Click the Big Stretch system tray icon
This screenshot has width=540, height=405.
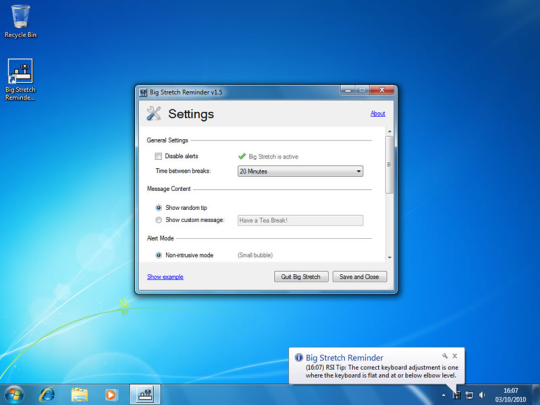pyautogui.click(x=457, y=395)
